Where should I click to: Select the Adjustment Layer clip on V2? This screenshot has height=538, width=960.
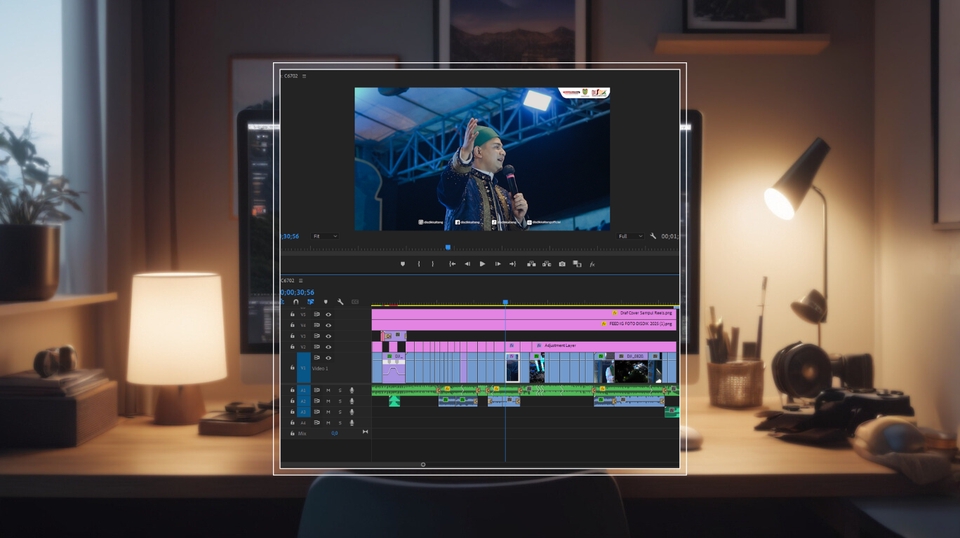click(x=604, y=346)
